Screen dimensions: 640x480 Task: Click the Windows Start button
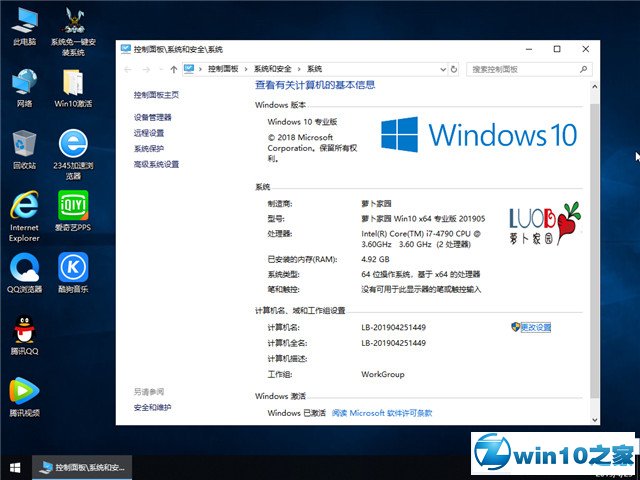pyautogui.click(x=16, y=468)
